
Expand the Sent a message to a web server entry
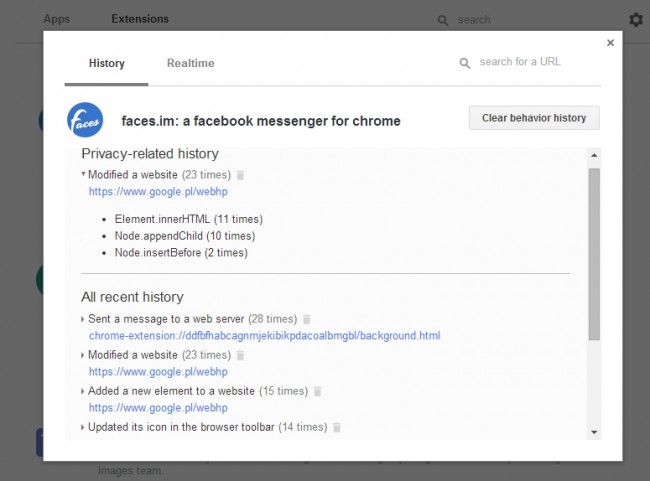pos(82,319)
